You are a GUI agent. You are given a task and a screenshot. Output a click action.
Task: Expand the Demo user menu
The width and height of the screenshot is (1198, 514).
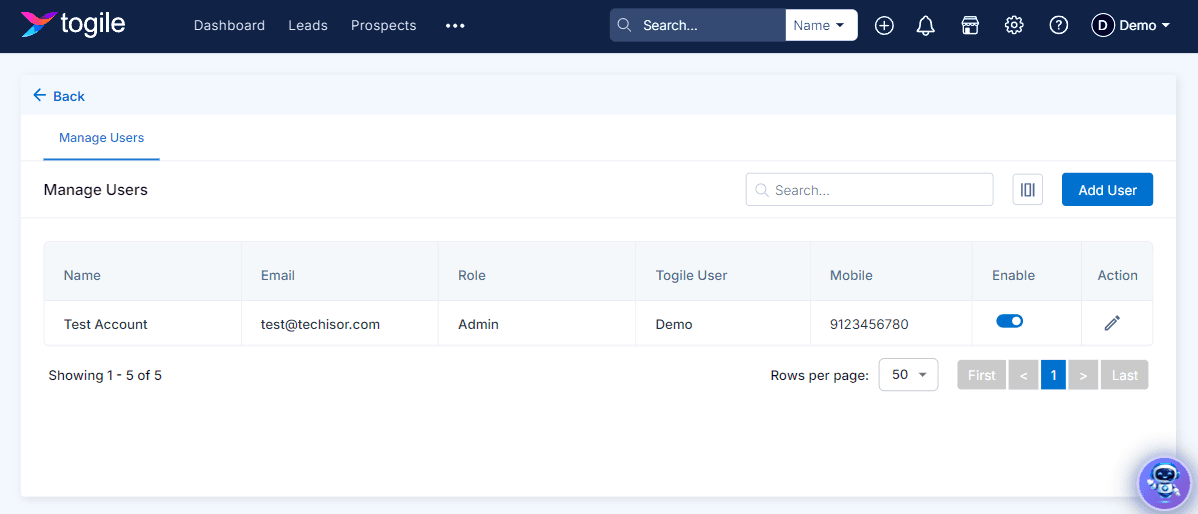(1145, 25)
